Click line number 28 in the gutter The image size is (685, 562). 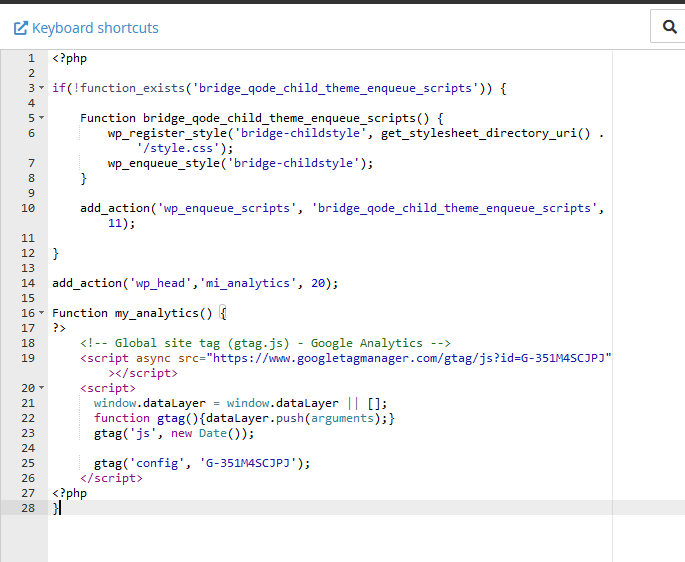[x=28, y=508]
